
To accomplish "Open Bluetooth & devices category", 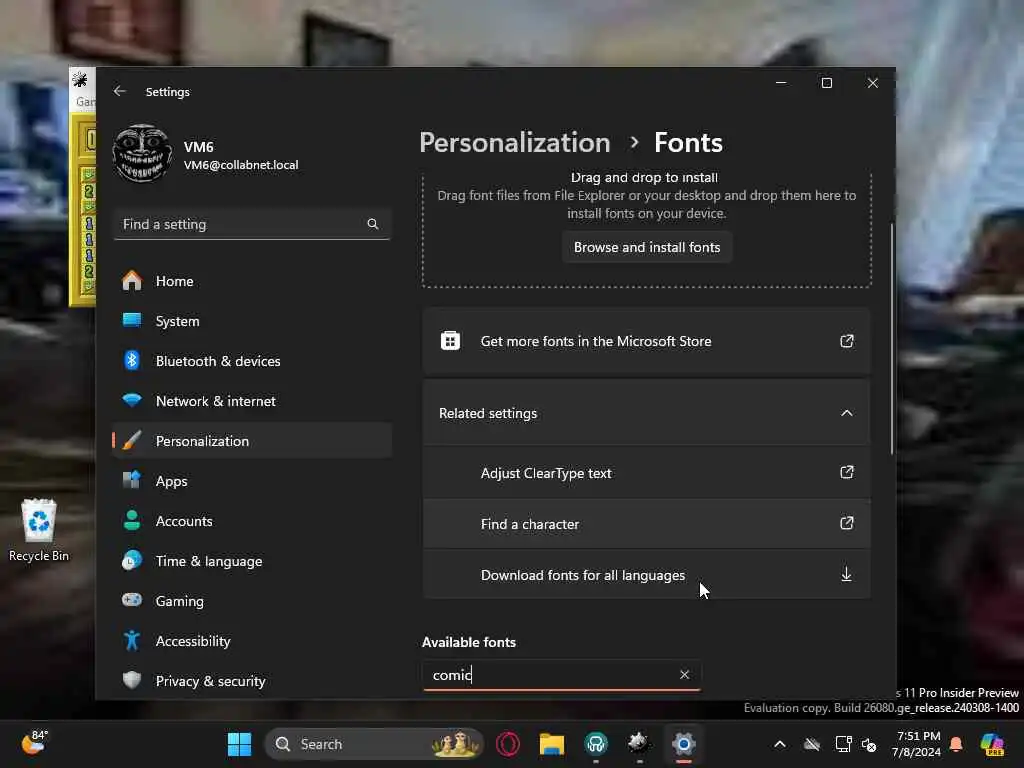I will tap(252, 361).
